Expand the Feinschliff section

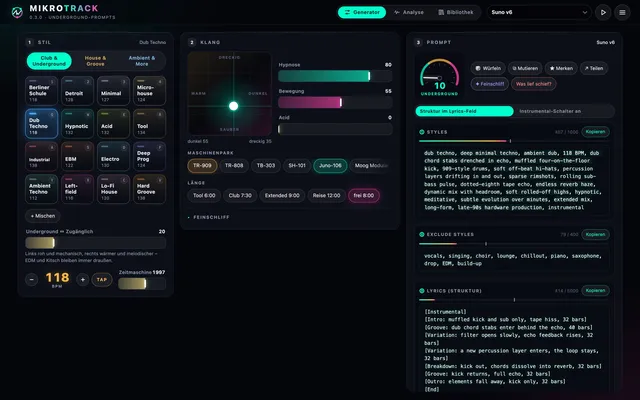coord(209,218)
